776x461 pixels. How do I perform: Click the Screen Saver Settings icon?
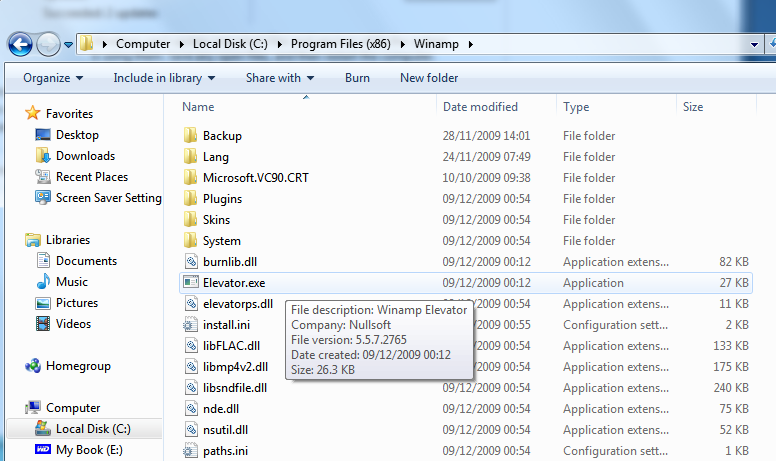coord(43,198)
